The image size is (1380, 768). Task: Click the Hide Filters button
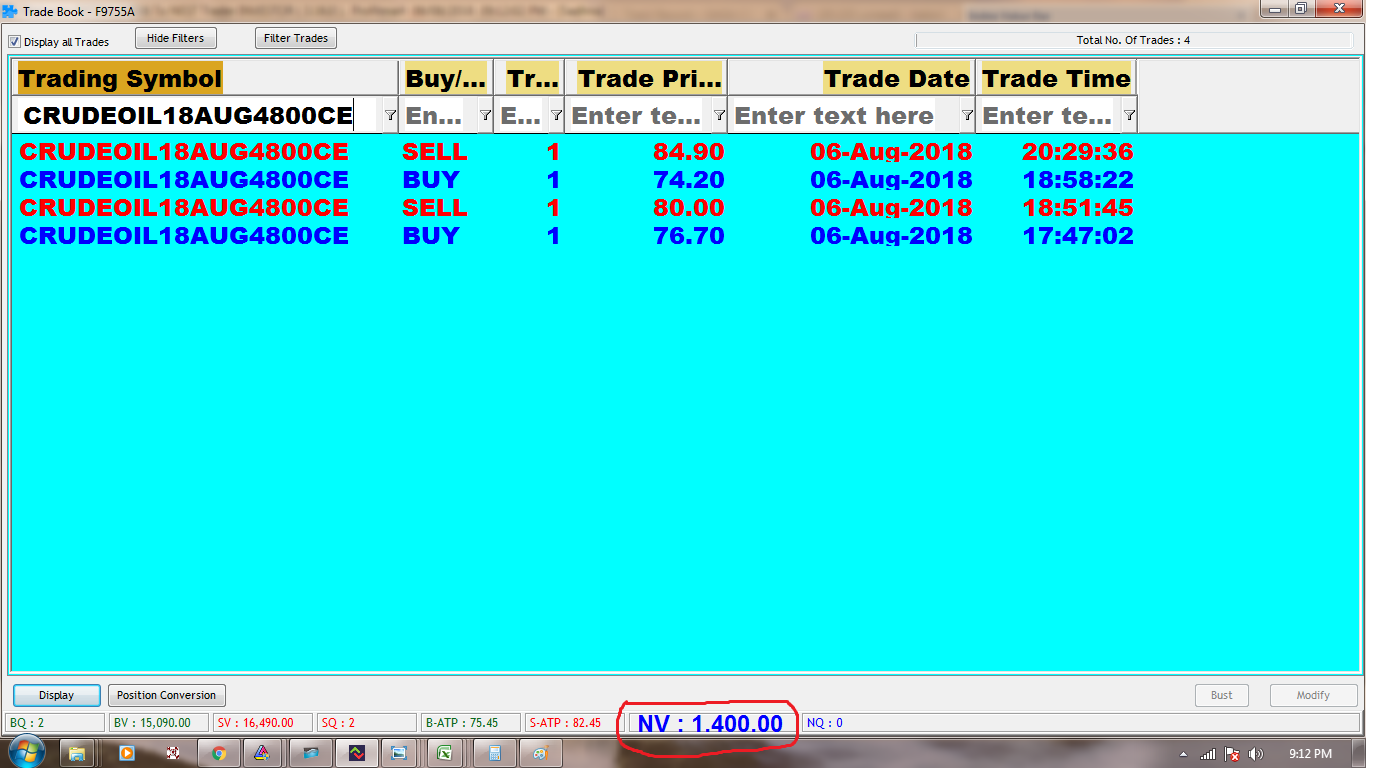click(175, 38)
